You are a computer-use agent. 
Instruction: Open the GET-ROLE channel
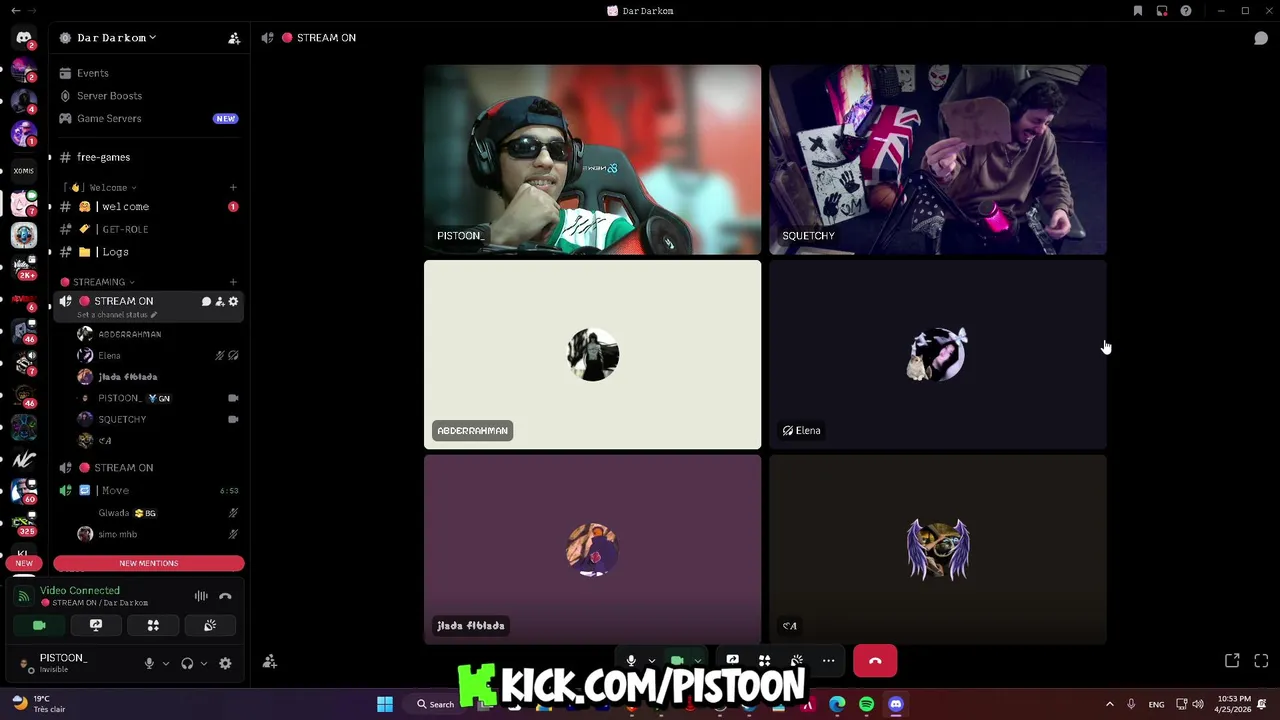click(125, 229)
